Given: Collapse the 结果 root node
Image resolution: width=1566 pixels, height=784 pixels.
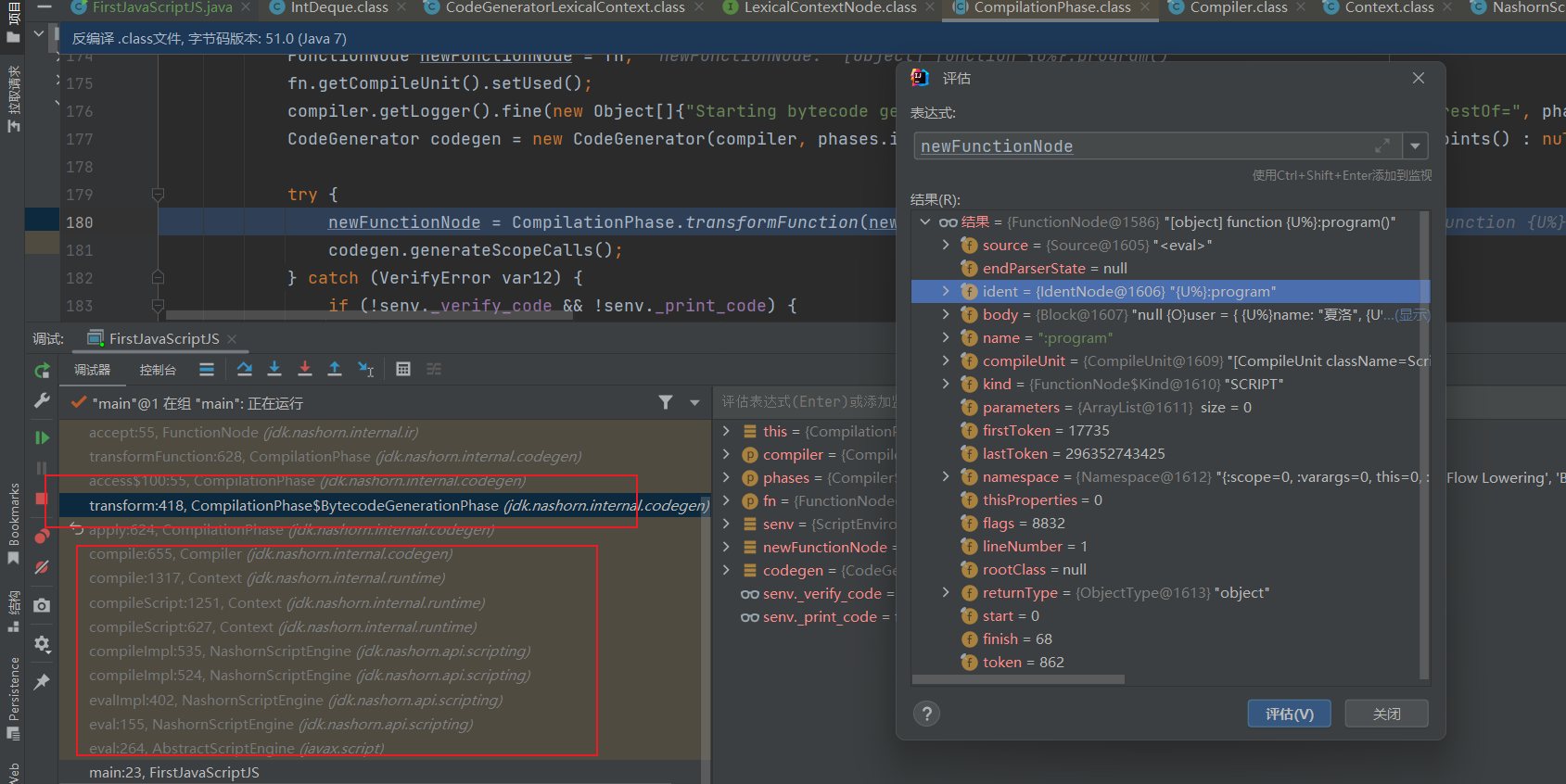Looking at the screenshot, I should 924,221.
